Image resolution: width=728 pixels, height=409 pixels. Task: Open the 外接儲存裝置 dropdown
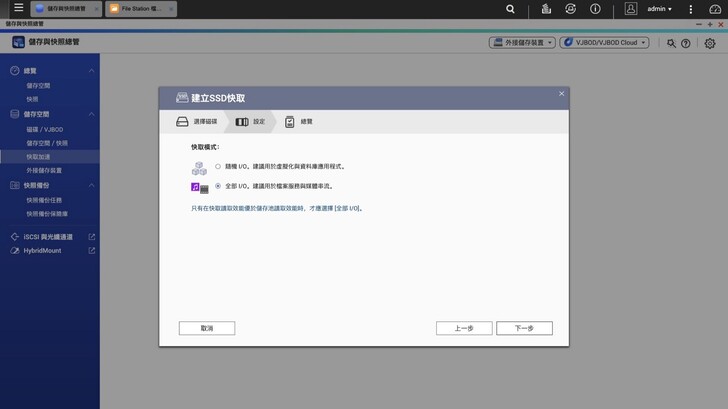(522, 43)
